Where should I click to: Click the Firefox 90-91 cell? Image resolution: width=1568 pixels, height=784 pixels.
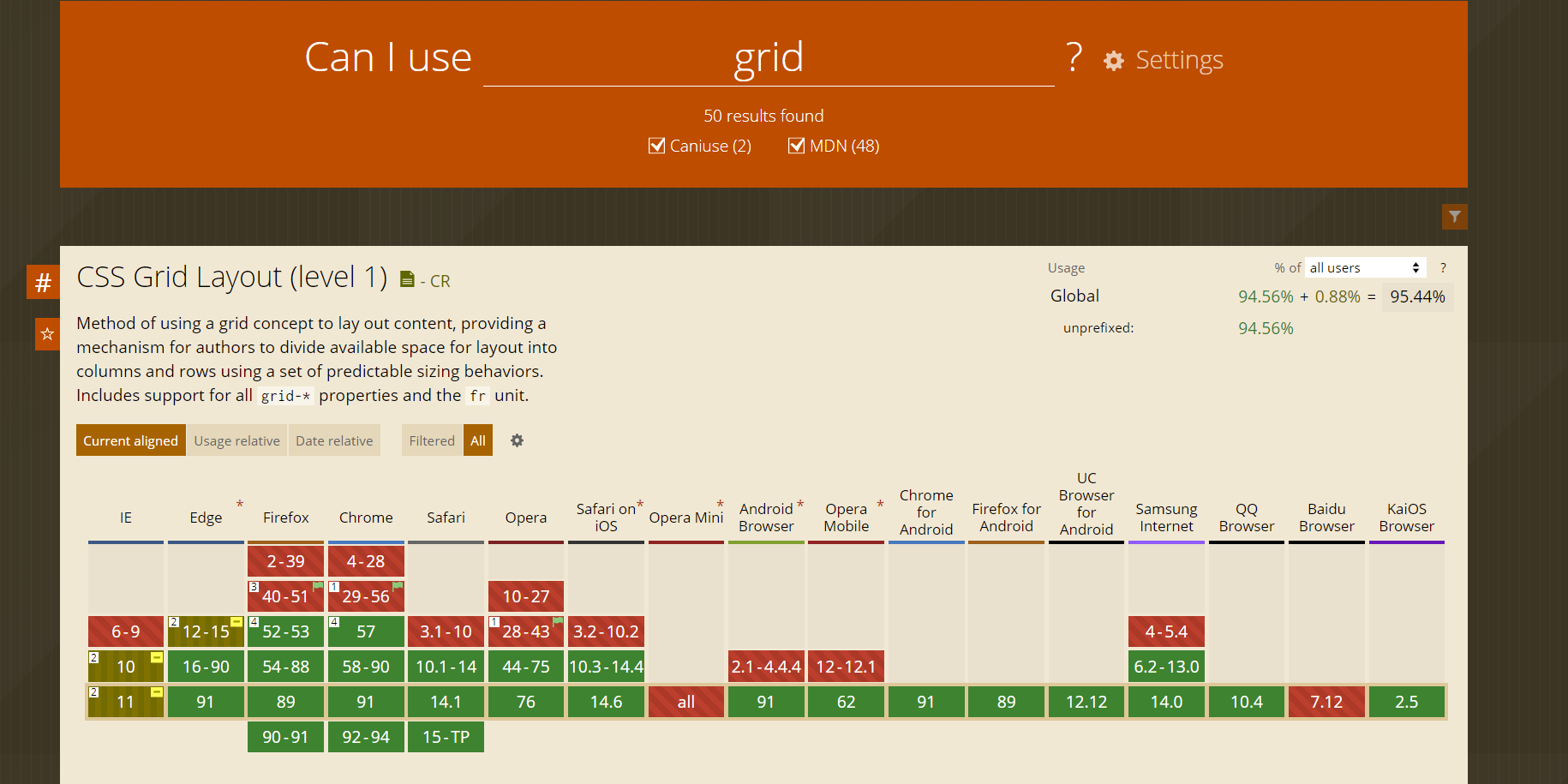coord(285,737)
